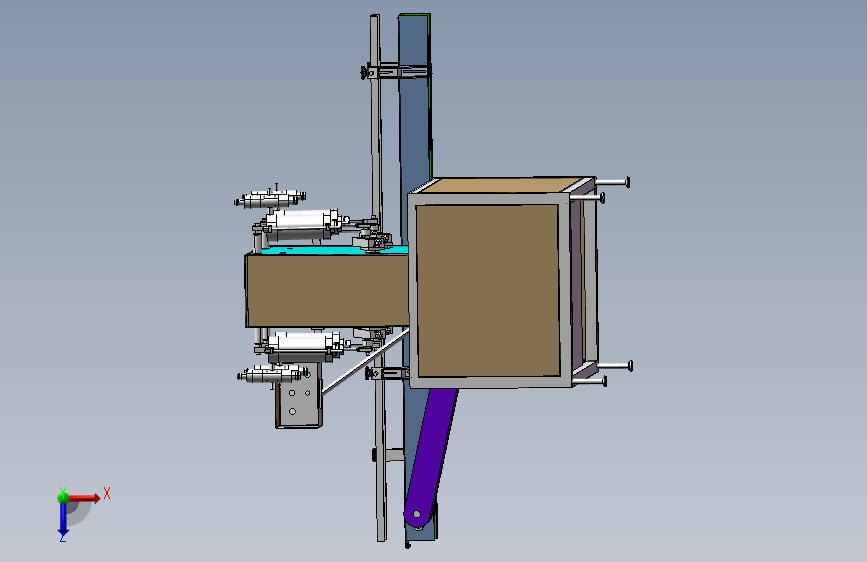Select the lower white pneumatic cylinder
The image size is (867, 562).
303,341
